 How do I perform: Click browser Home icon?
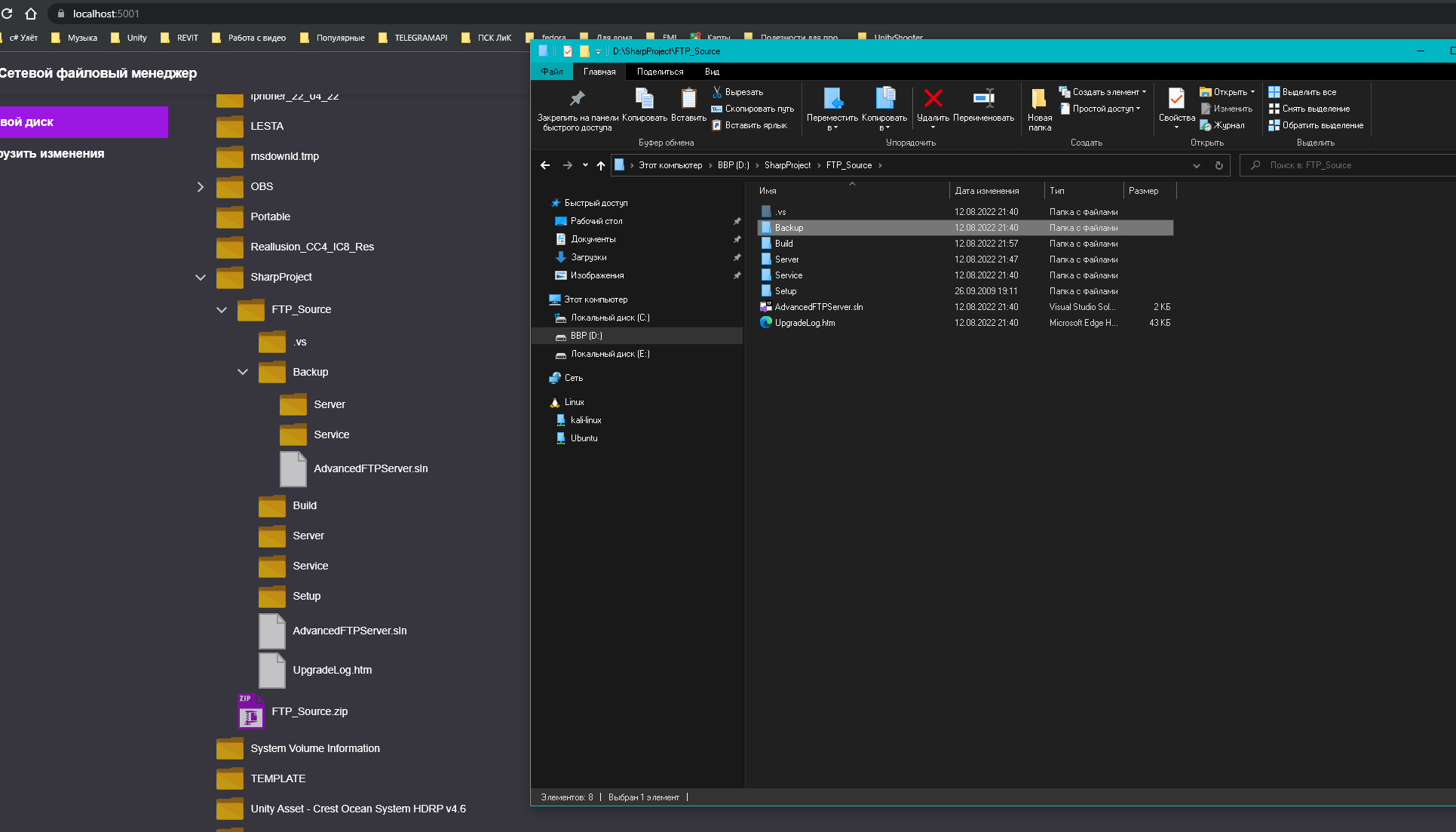point(31,14)
